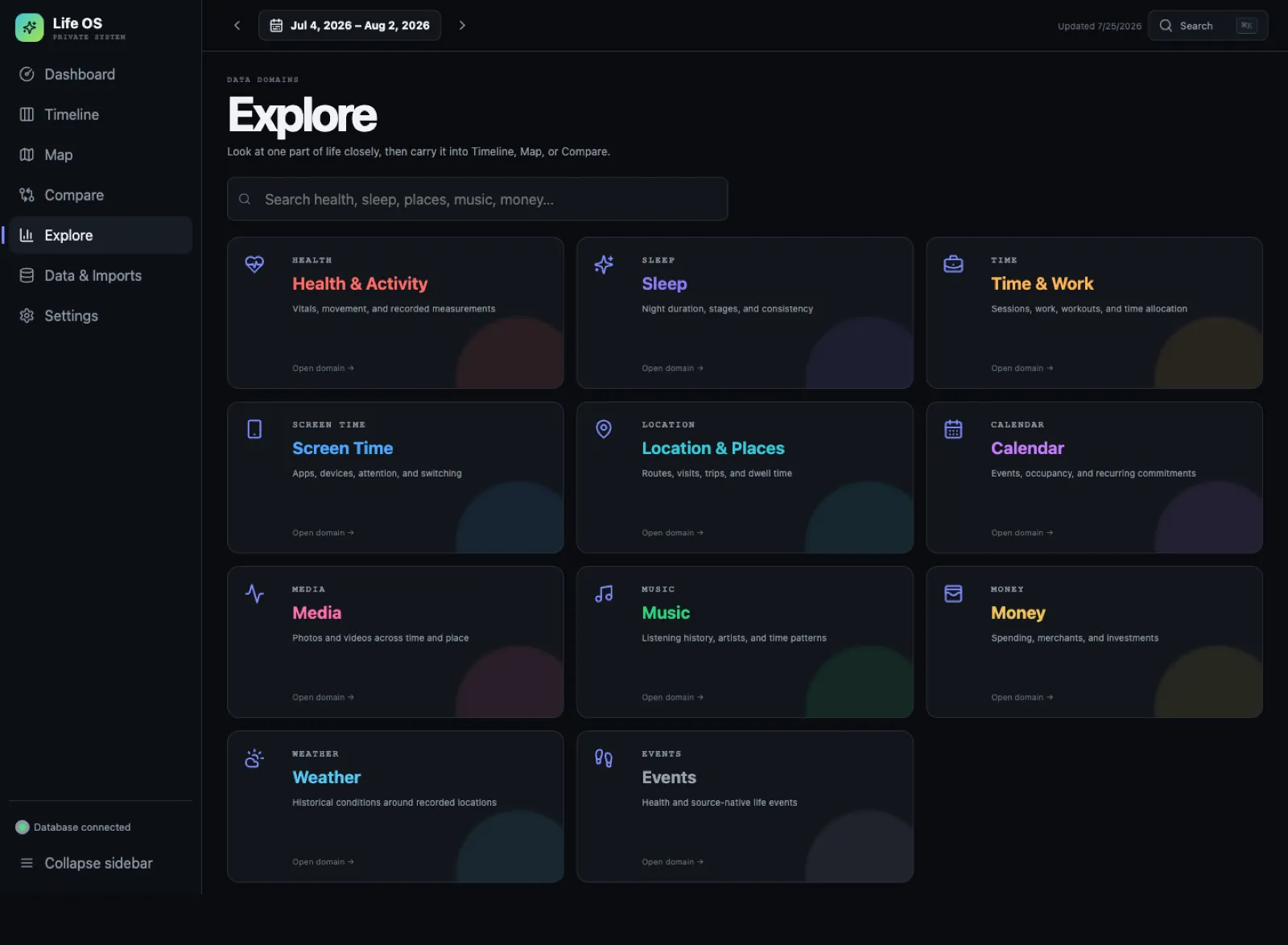Click the Sleep sparkle icon
The image size is (1288, 945).
604,264
